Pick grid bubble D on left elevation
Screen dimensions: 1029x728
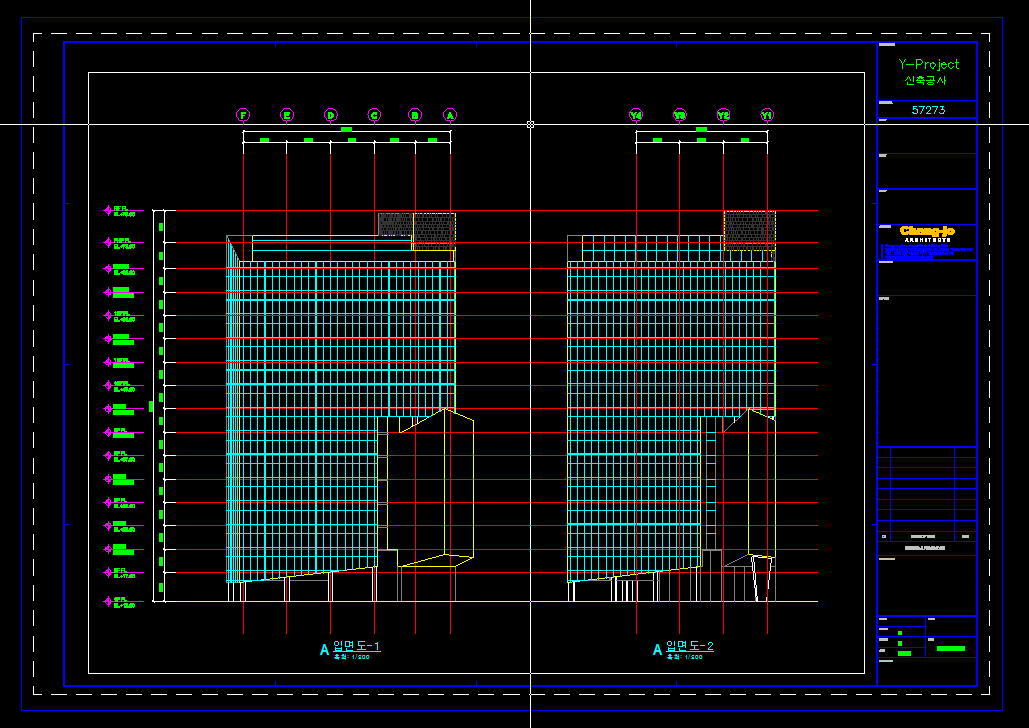coord(331,115)
